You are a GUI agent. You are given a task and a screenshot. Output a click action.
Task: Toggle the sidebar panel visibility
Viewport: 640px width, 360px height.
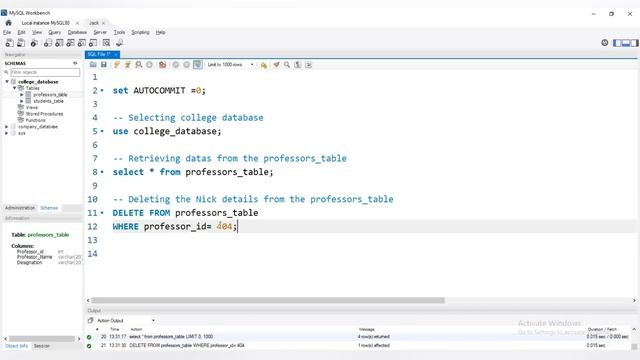(x=617, y=43)
